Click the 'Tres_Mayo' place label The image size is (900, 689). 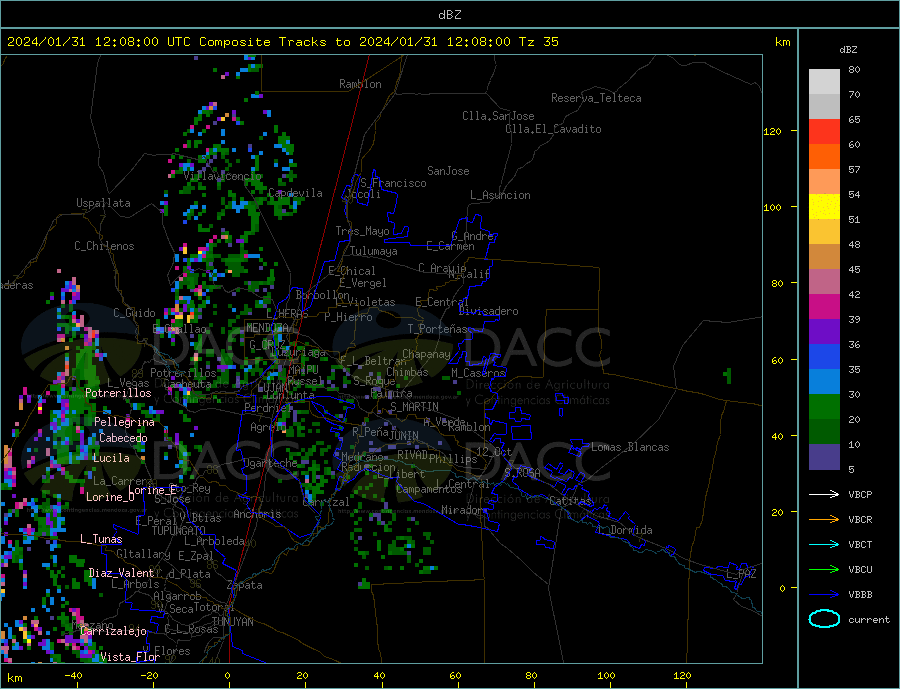click(x=362, y=231)
